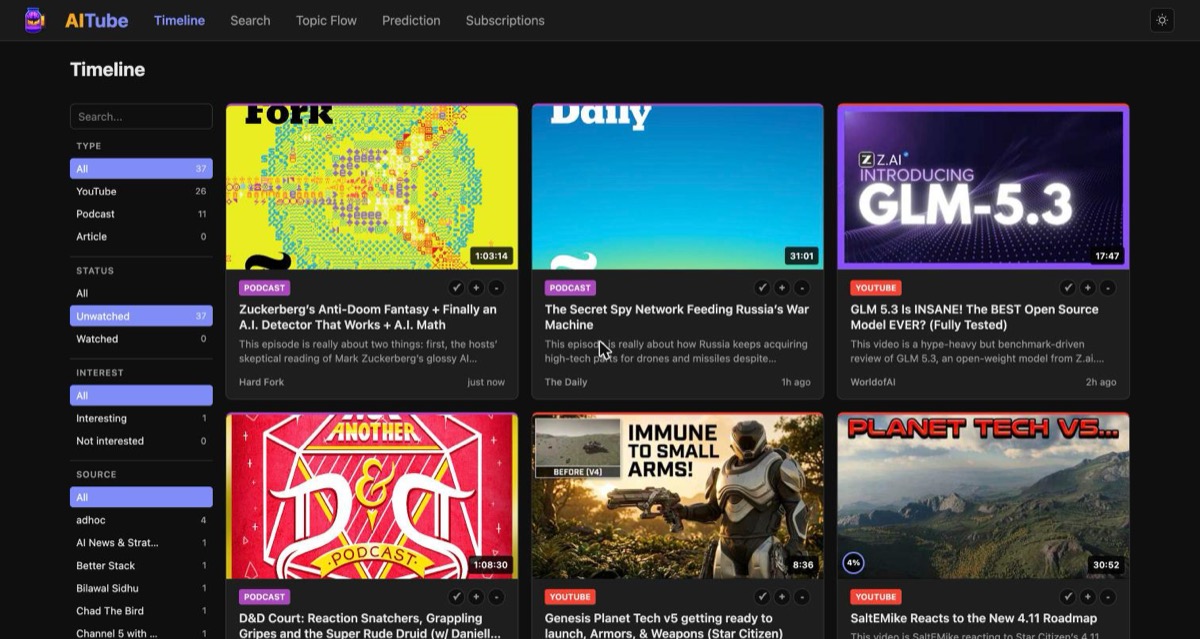This screenshot has height=639, width=1200.
Task: Click minus on the Genesis Planet Tech v5 card
Action: (x=802, y=597)
